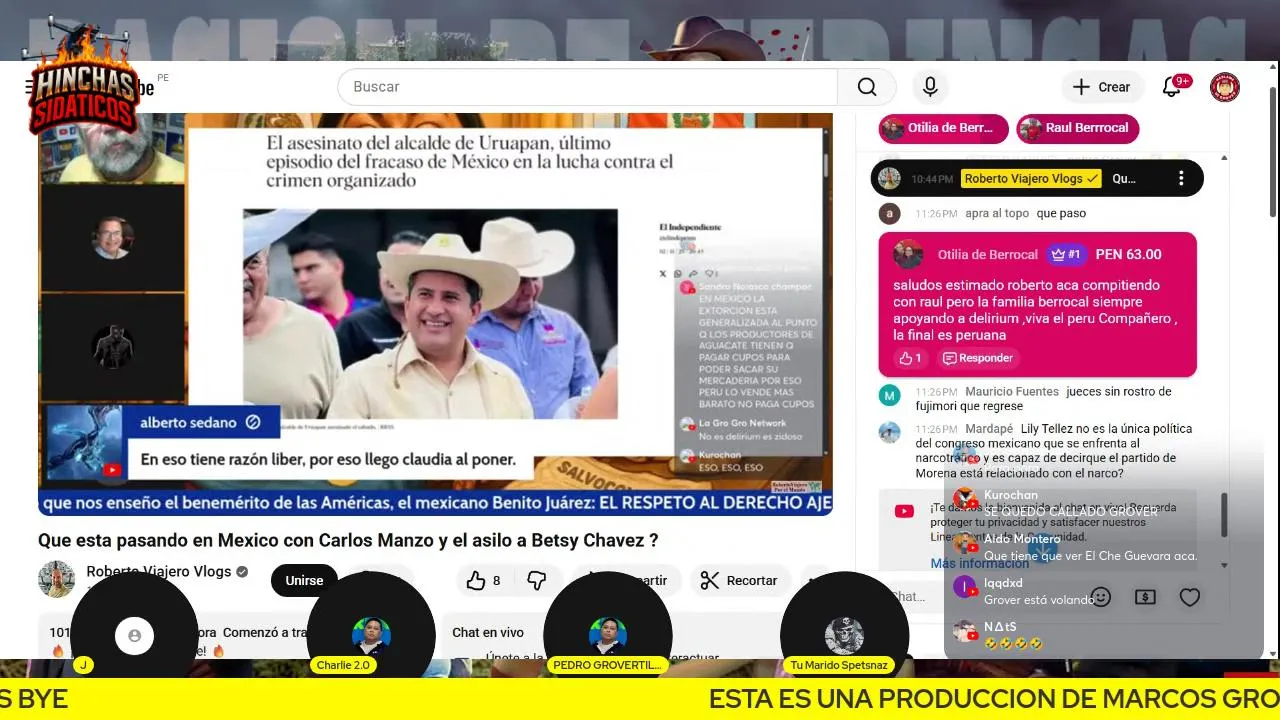Click the alberto sedano name label
This screenshot has height=720, width=1280.
pos(188,422)
